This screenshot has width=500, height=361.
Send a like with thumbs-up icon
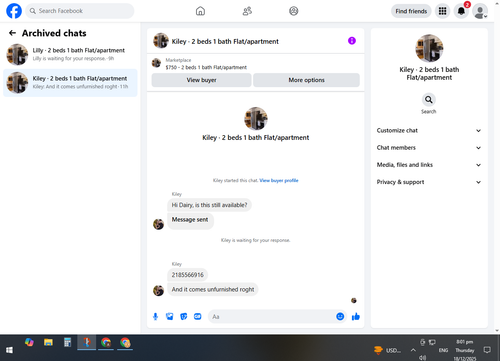click(x=356, y=316)
